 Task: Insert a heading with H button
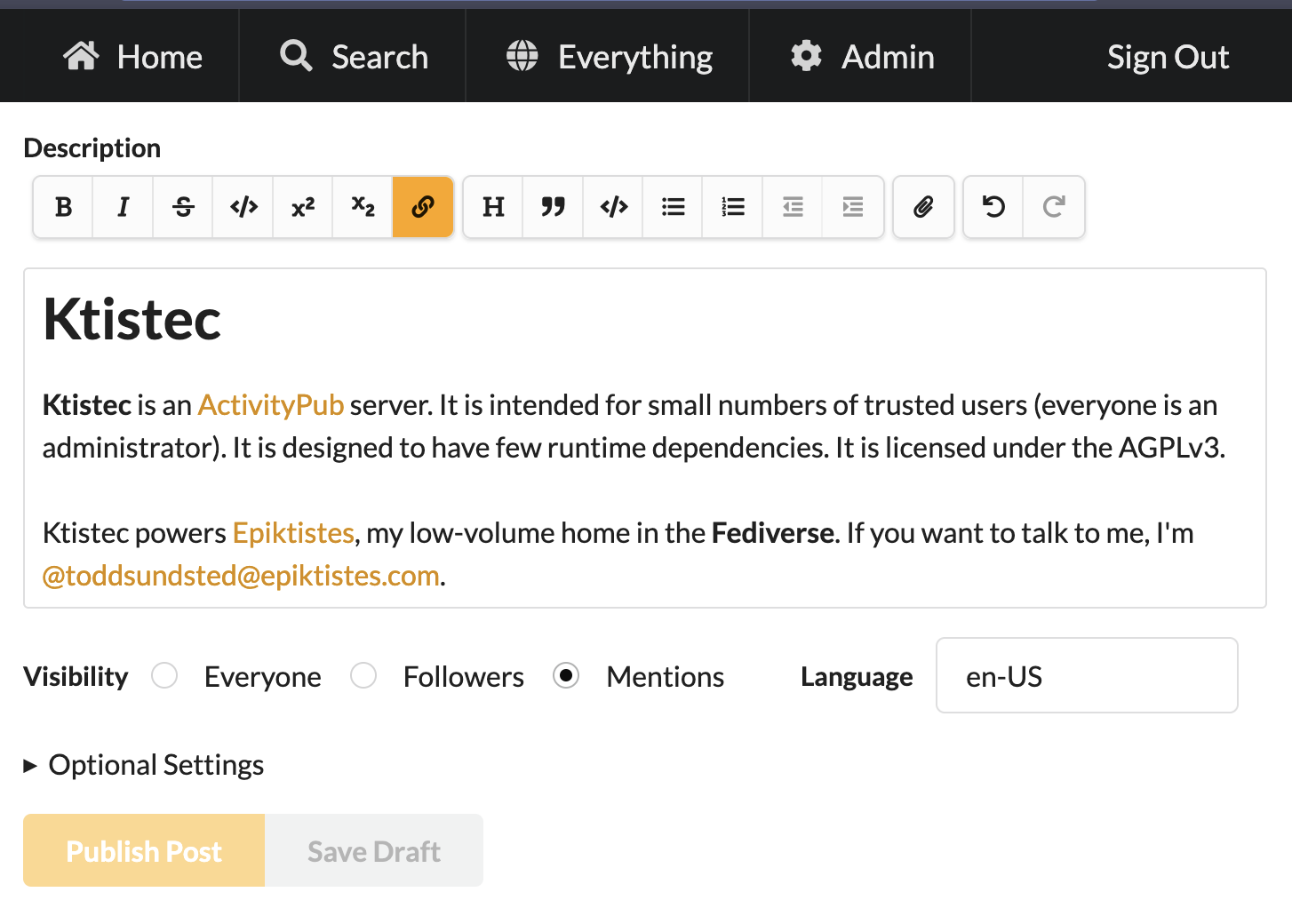pos(493,207)
